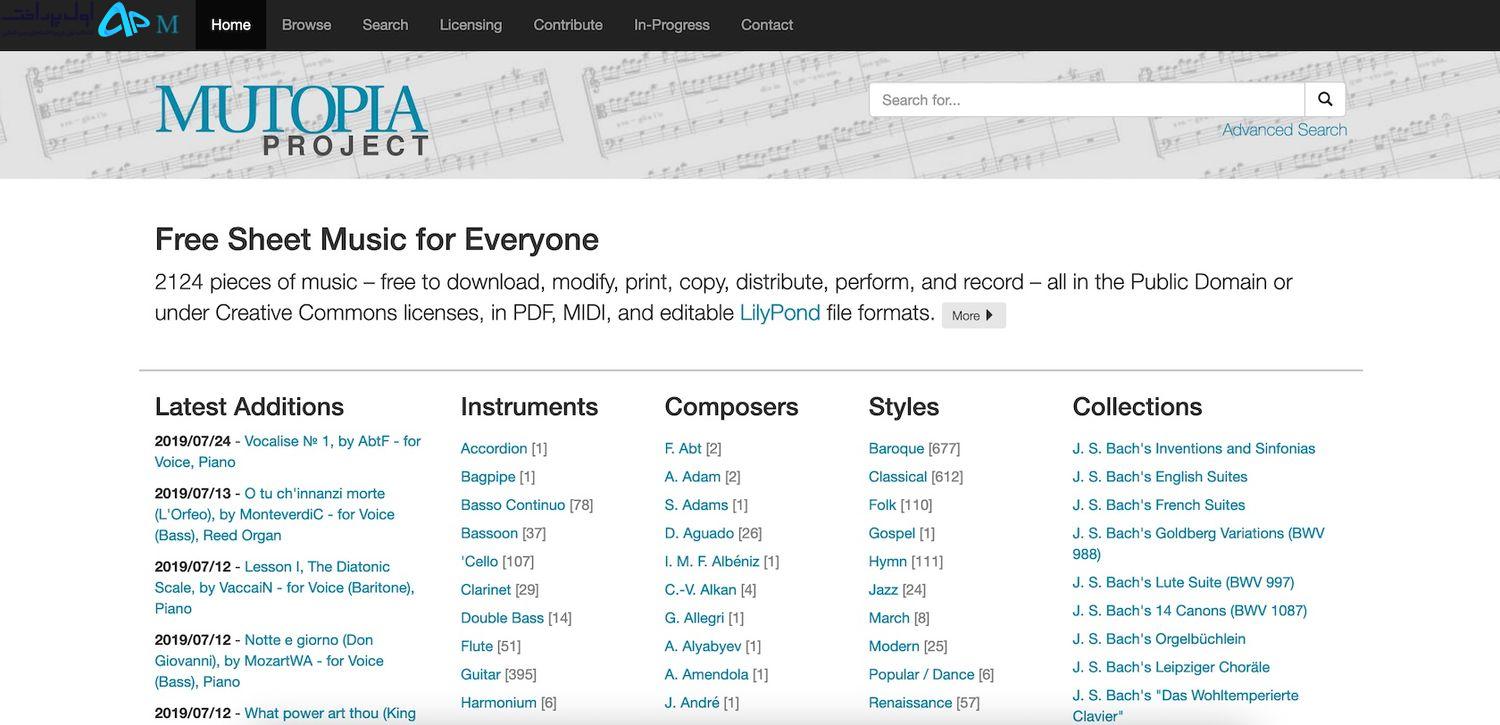Select Double Bass instrument link

point(502,618)
